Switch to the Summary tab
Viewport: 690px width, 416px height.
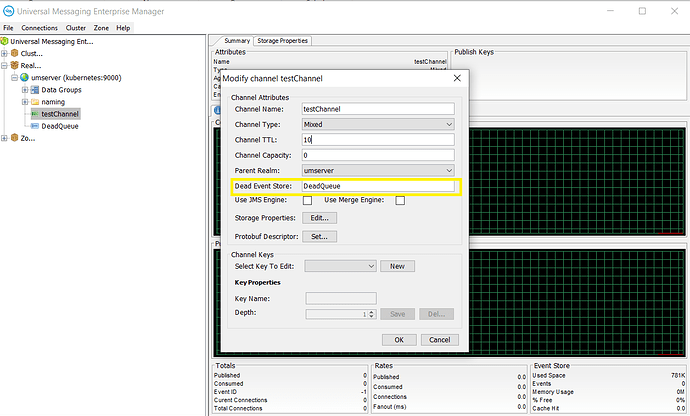(237, 40)
